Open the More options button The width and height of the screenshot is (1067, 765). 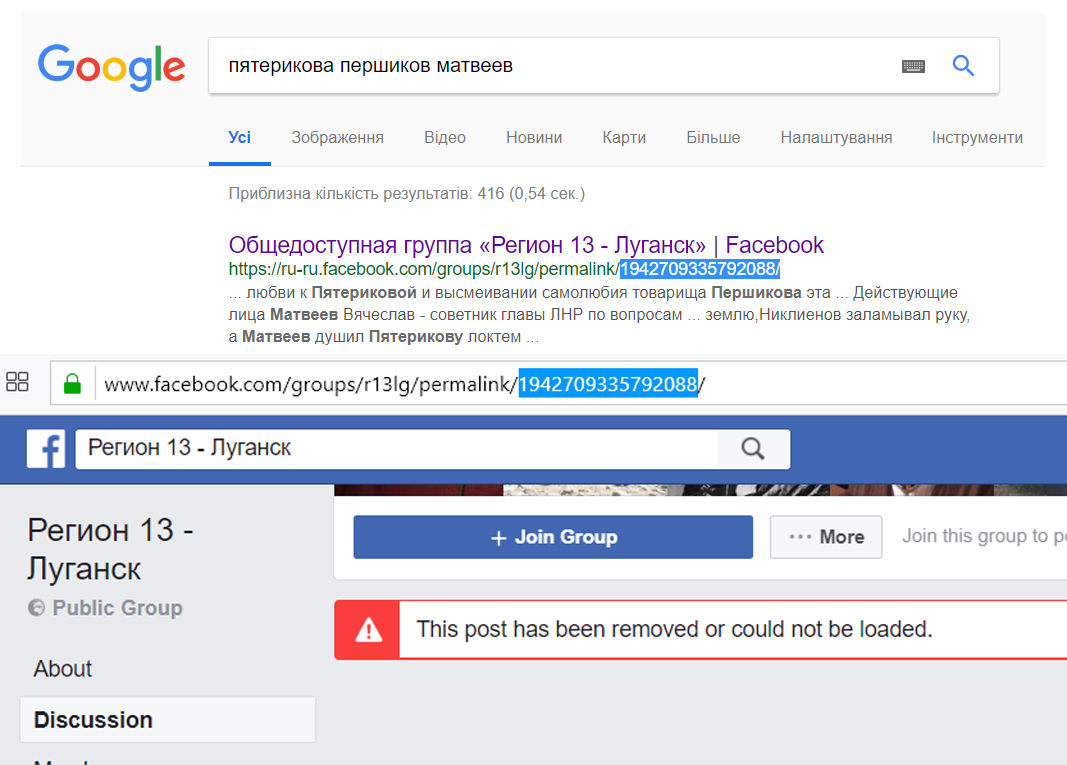(825, 537)
